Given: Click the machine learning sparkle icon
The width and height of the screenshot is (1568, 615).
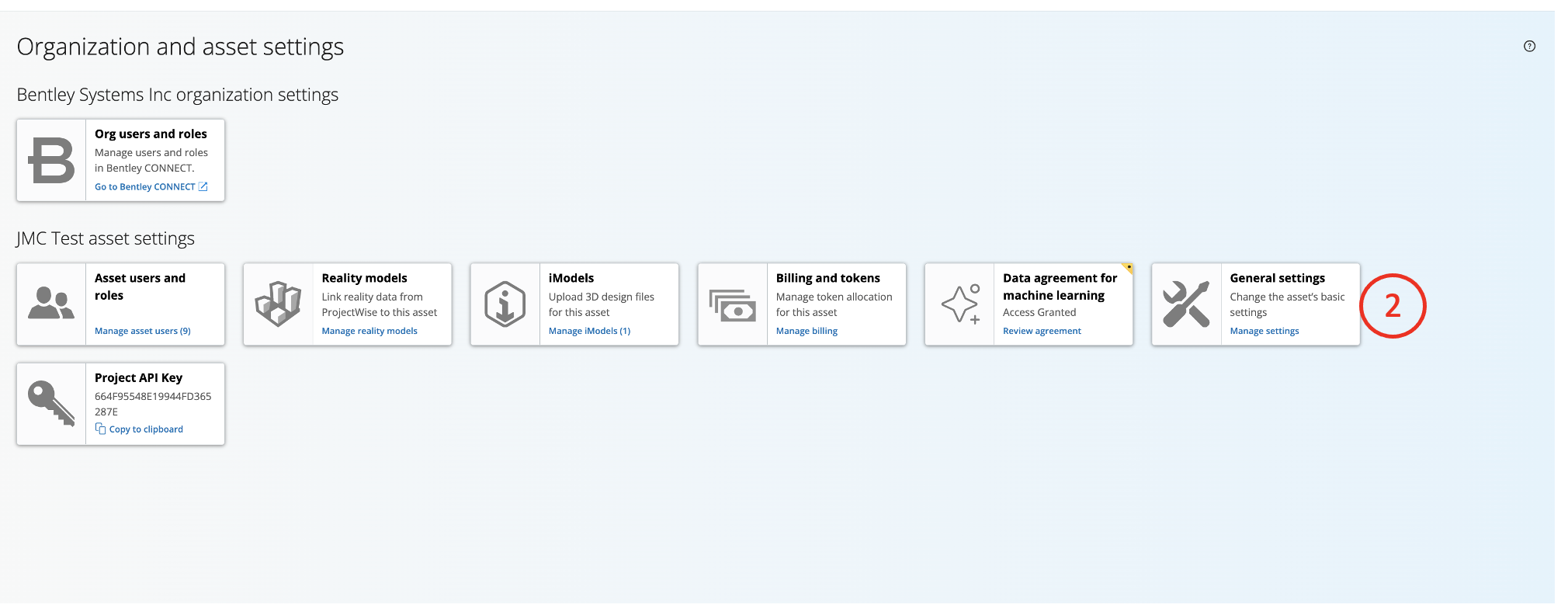Looking at the screenshot, I should coord(959,304).
